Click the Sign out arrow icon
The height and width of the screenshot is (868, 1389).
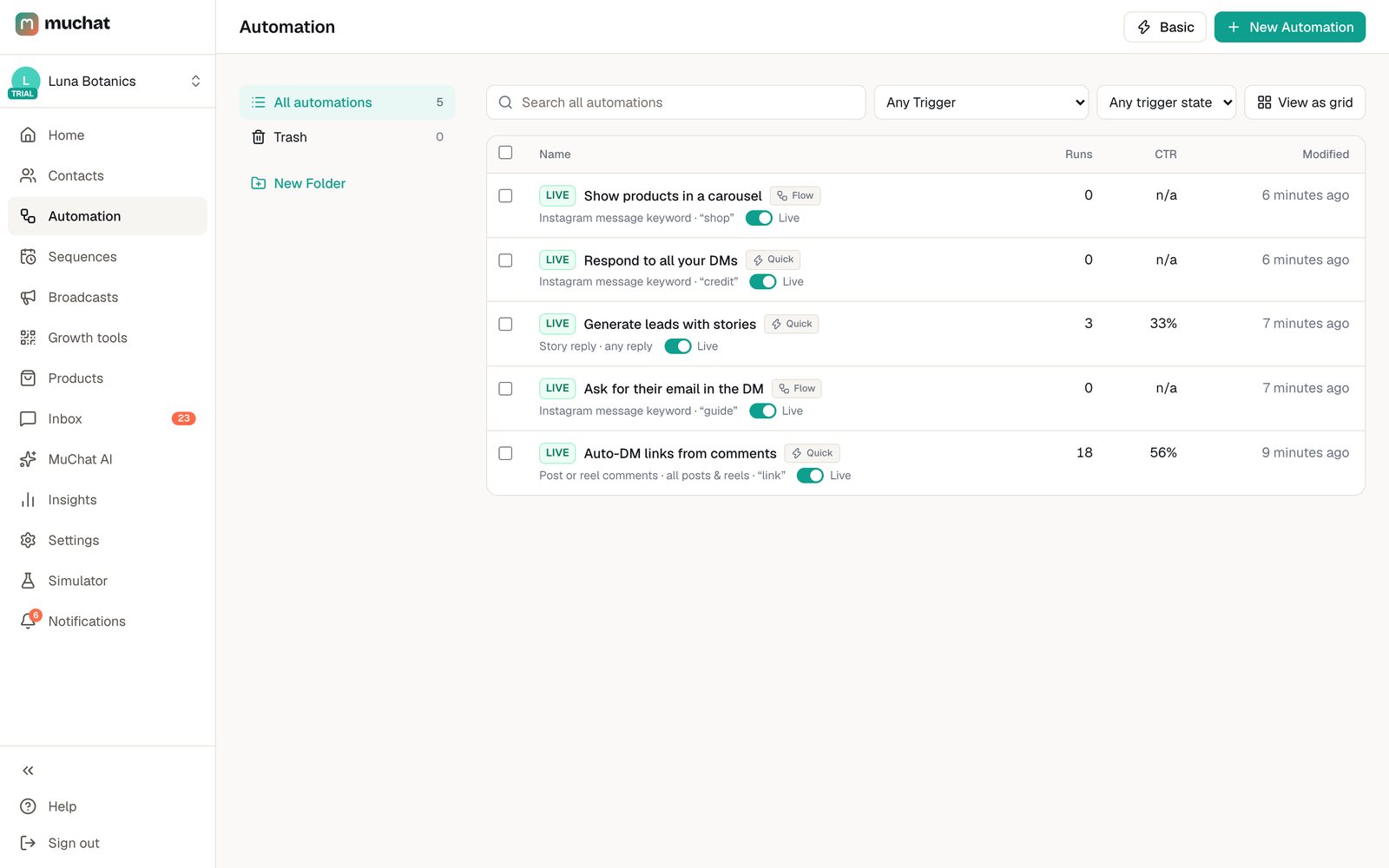28,843
